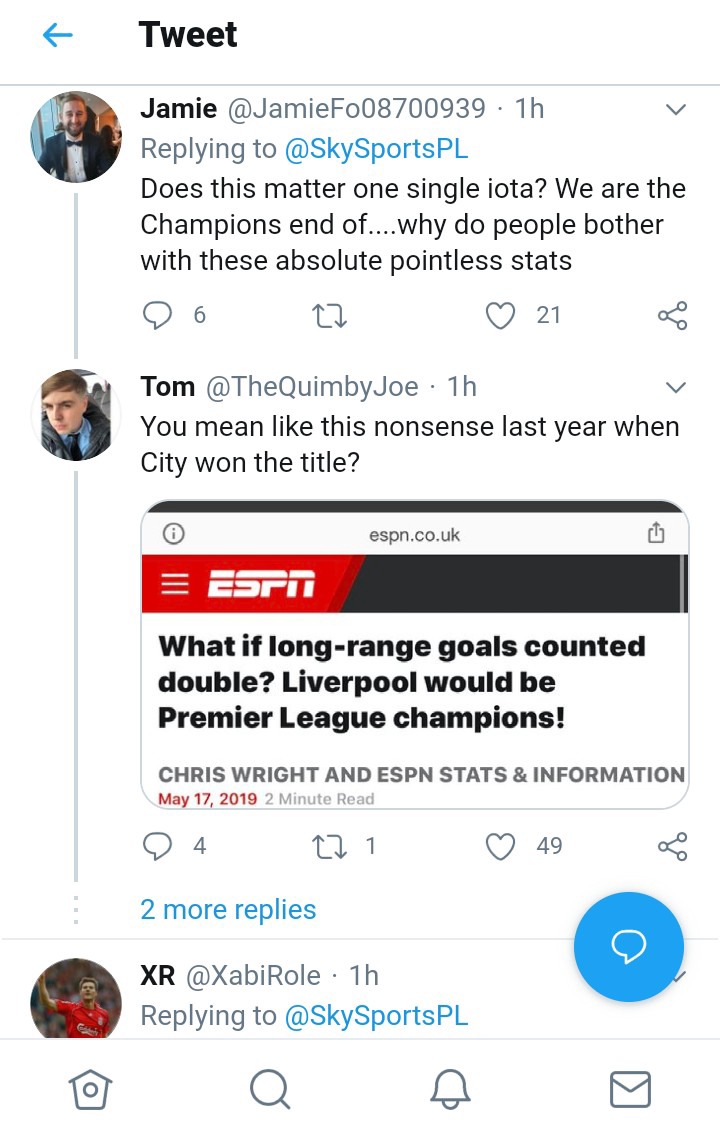Open the ESPN article screenshot image

coord(415,655)
